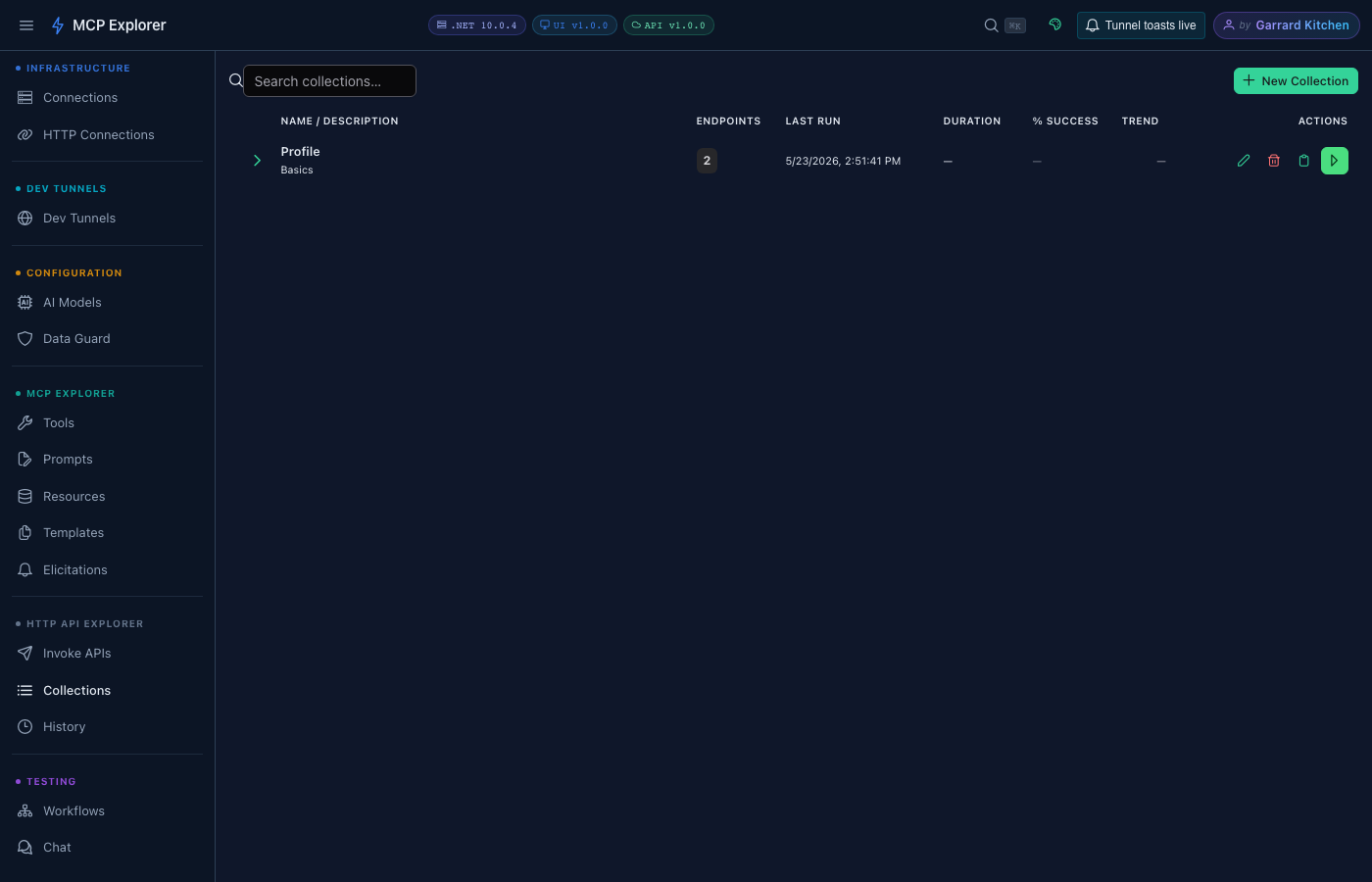Click the API v1.0.0 version badge
The height and width of the screenshot is (882, 1372).
[668, 25]
